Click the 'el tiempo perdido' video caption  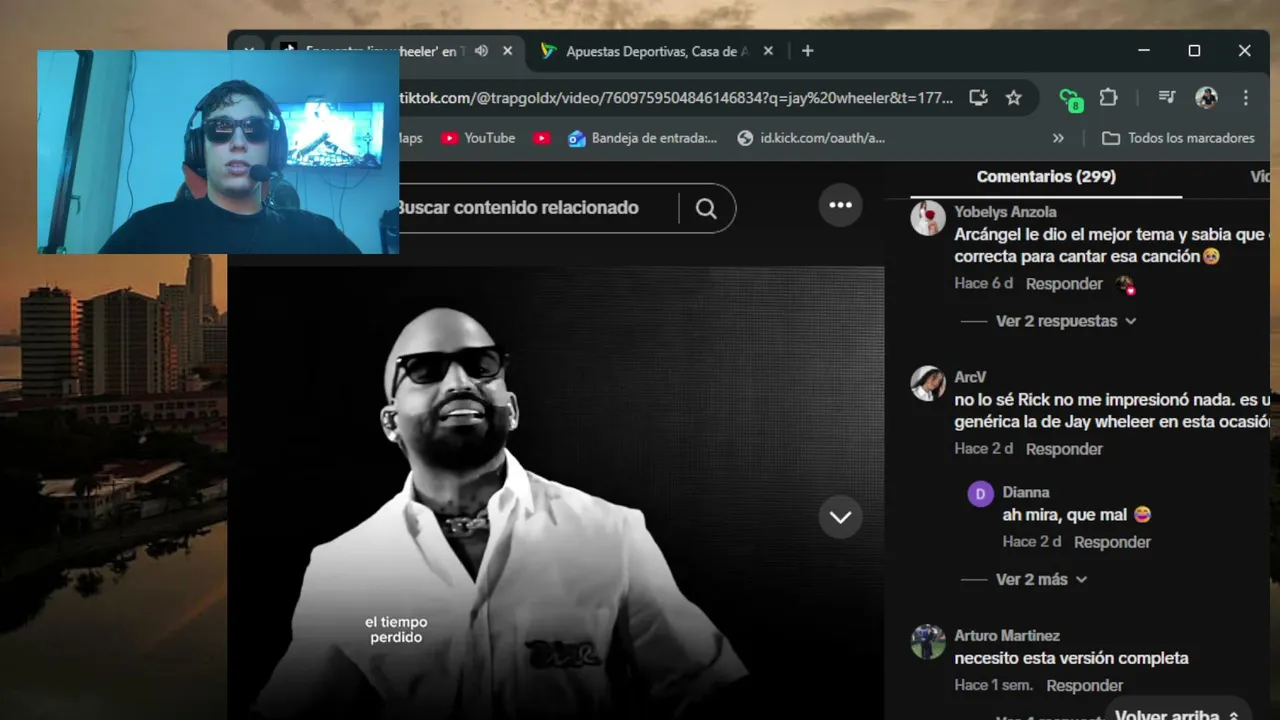[396, 630]
